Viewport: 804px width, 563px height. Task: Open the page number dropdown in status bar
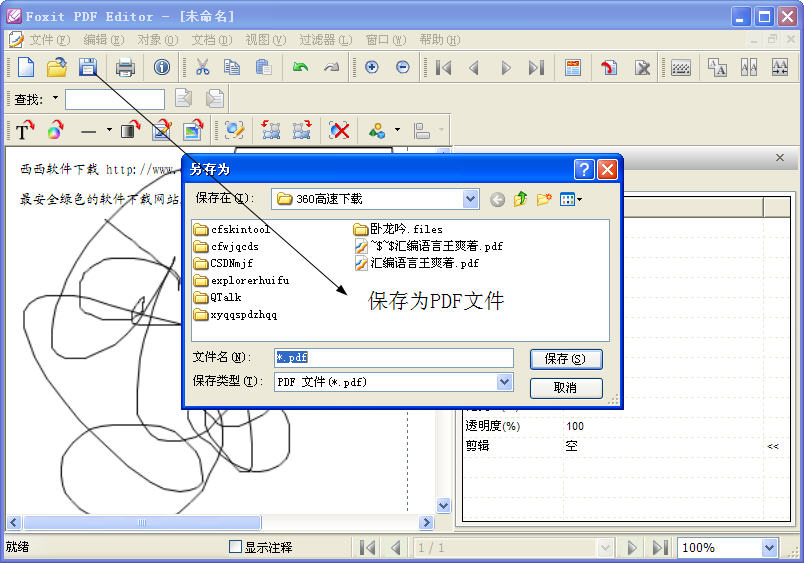pos(605,548)
